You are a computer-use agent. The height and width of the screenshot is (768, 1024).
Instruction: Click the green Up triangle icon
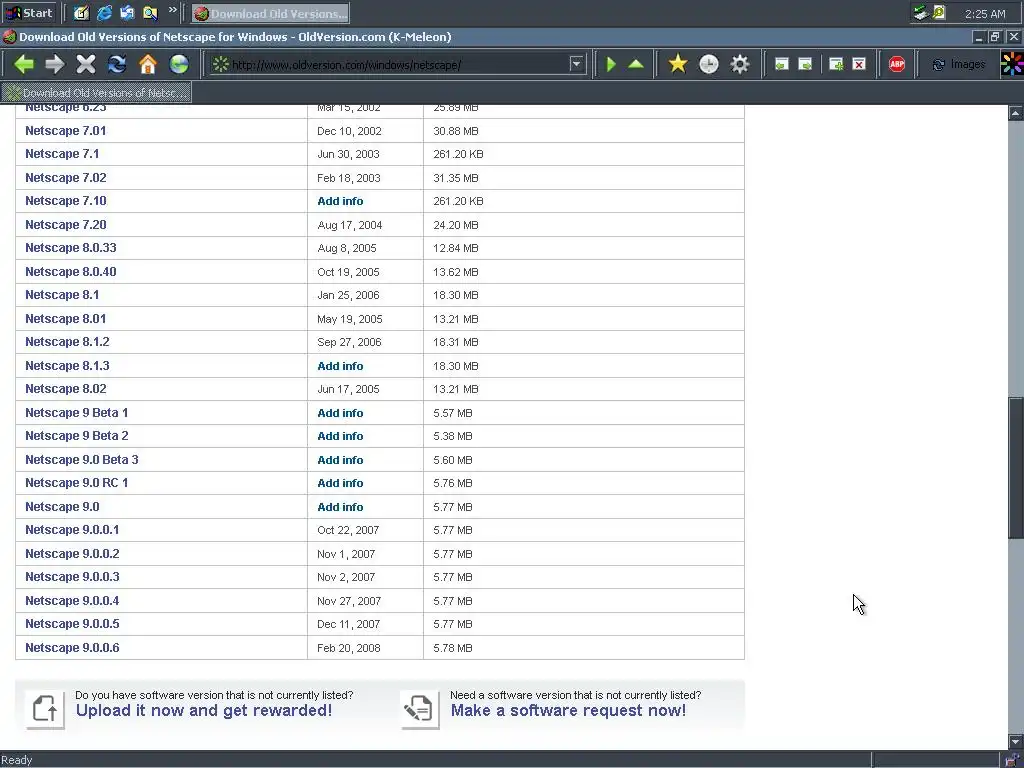(635, 64)
